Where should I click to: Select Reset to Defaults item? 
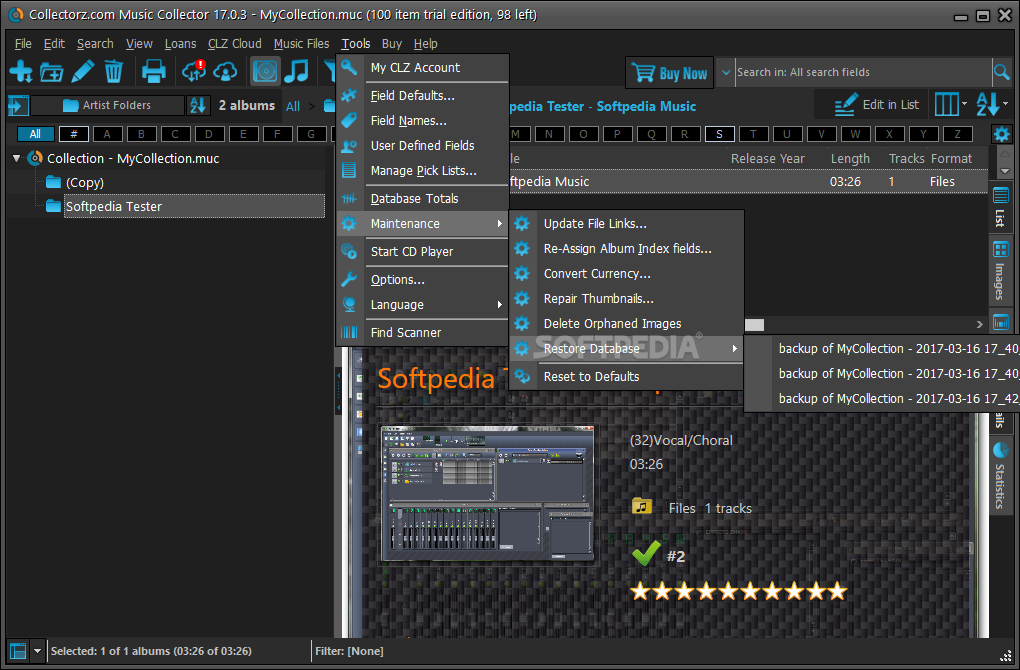coord(626,377)
